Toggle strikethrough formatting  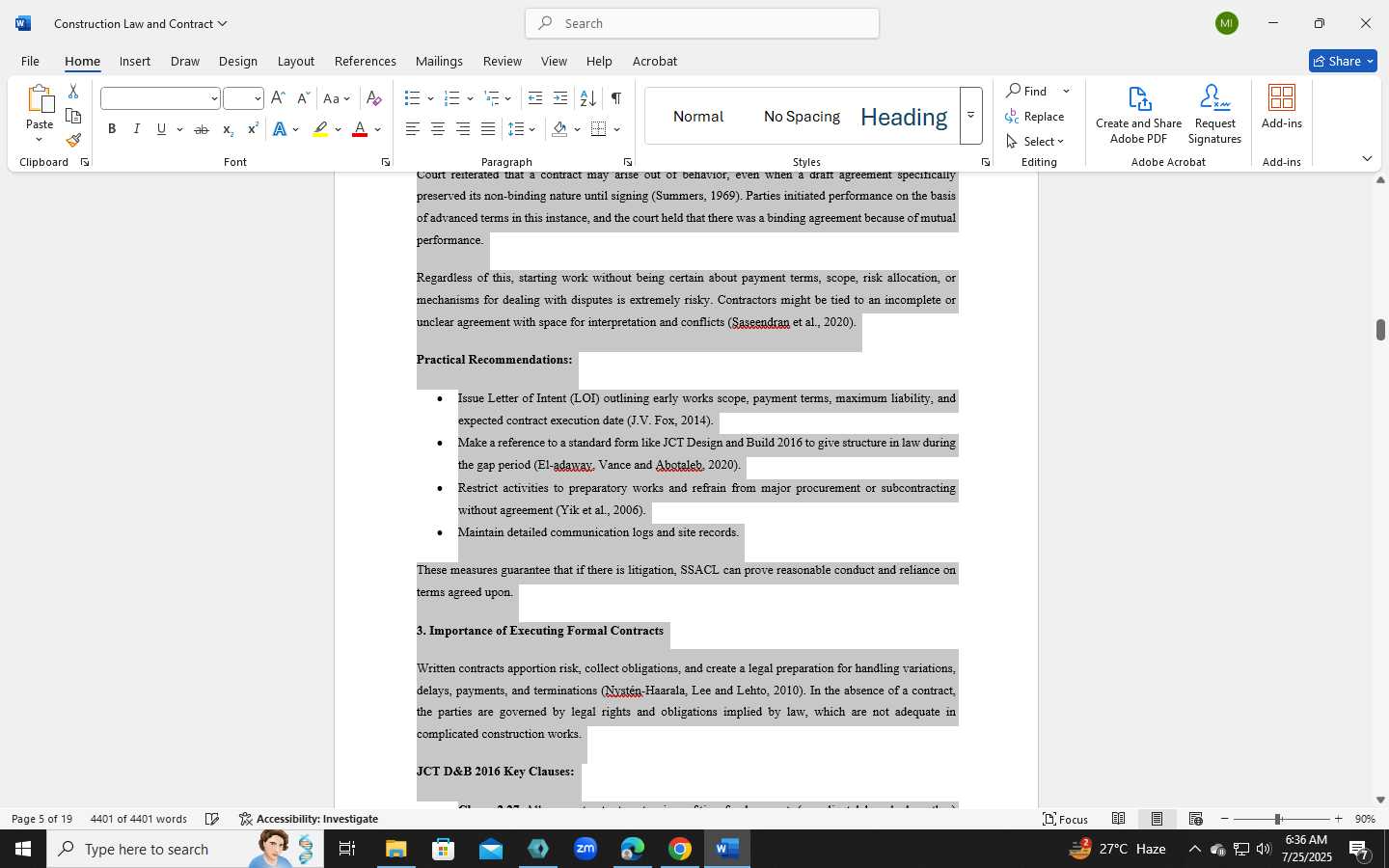201,129
